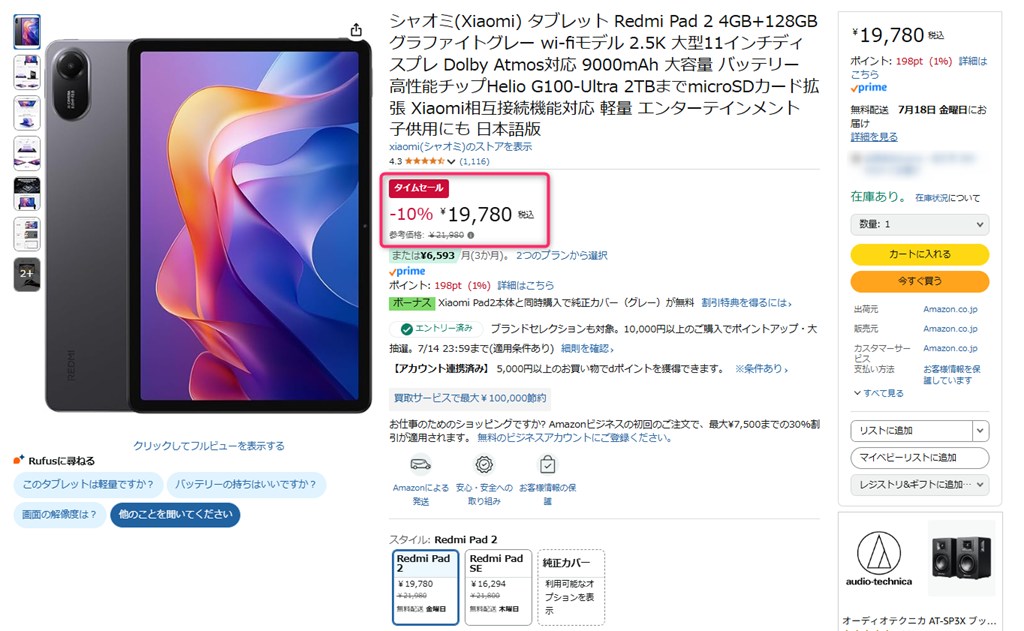Image resolution: width=1024 pixels, height=631 pixels.
Task: Select the Redmi Pad SE style option
Action: click(x=498, y=587)
